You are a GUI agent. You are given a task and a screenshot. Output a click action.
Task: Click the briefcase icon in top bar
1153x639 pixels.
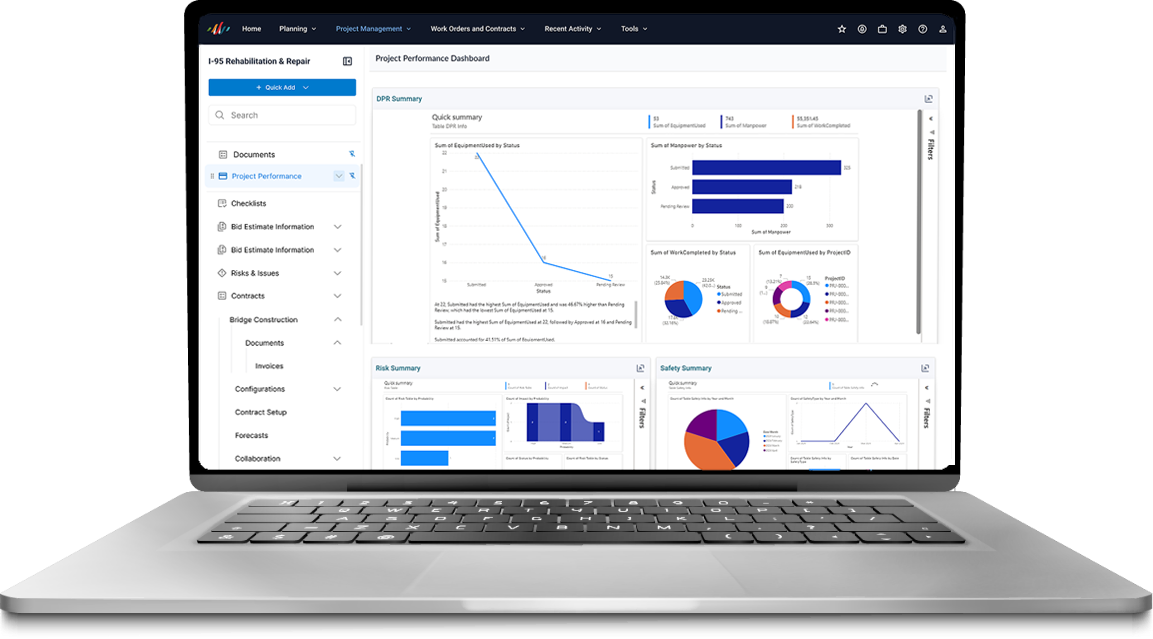[x=882, y=29]
